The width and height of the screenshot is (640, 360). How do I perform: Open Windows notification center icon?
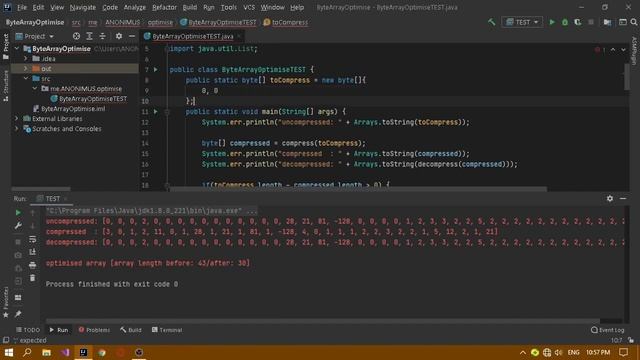(623, 352)
